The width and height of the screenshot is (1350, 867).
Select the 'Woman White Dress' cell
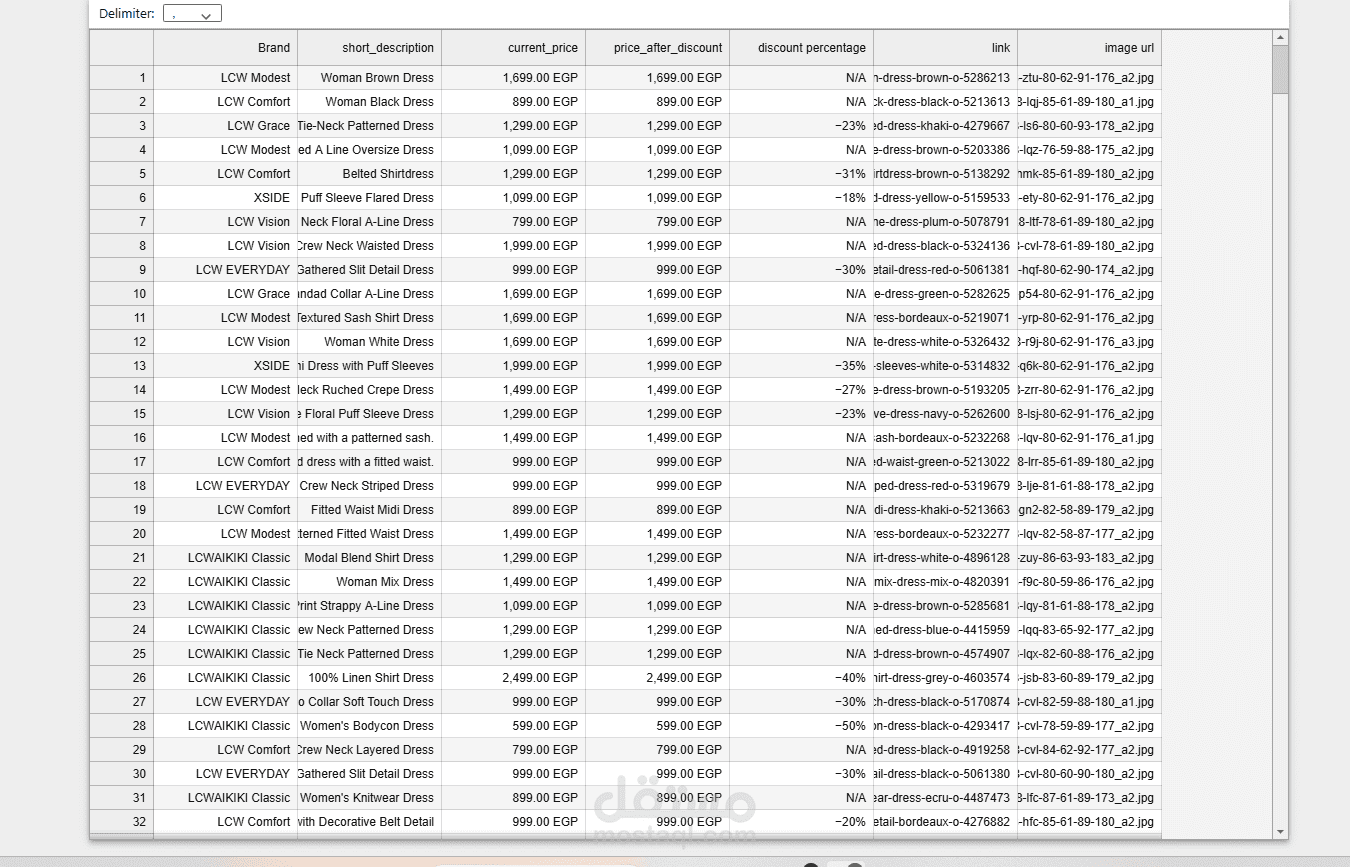click(369, 342)
